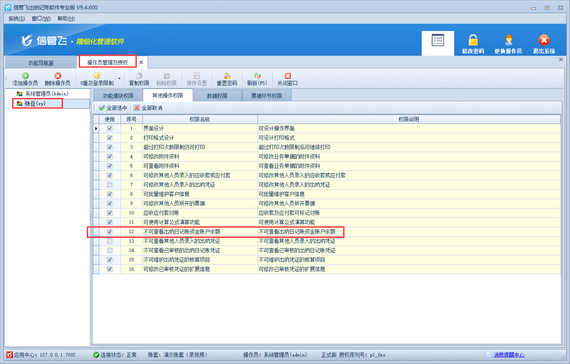
Task: Select 系统管理员(Admin) in operator tree
Action: (x=43, y=94)
